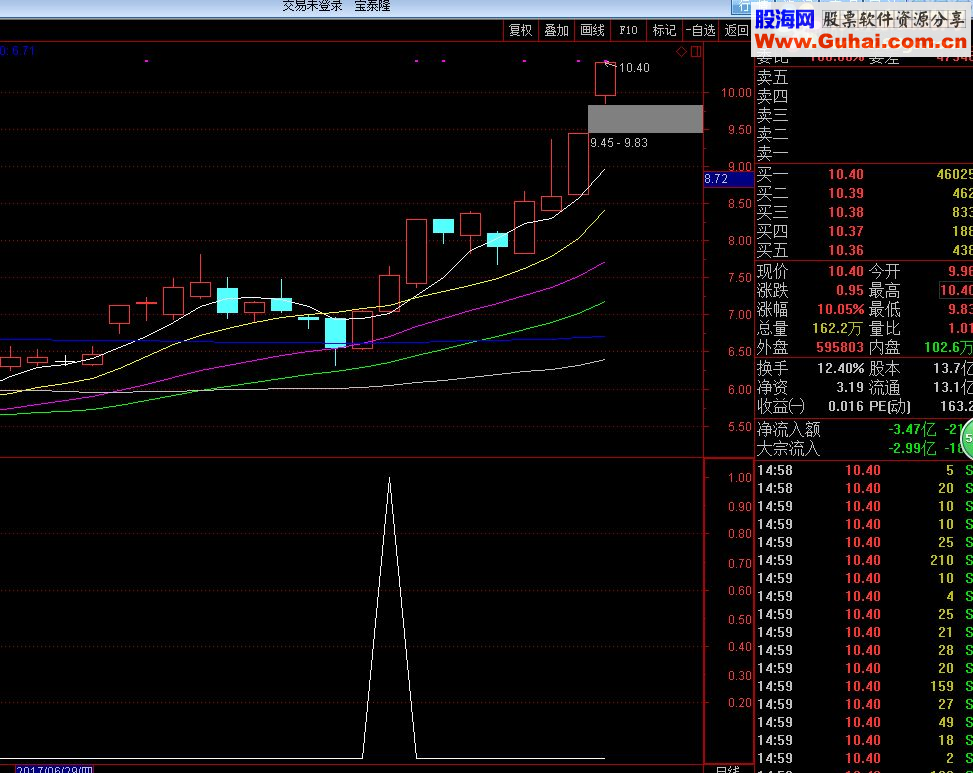Click the latest candle labeled 10.40
973x773 pixels.
(x=605, y=79)
